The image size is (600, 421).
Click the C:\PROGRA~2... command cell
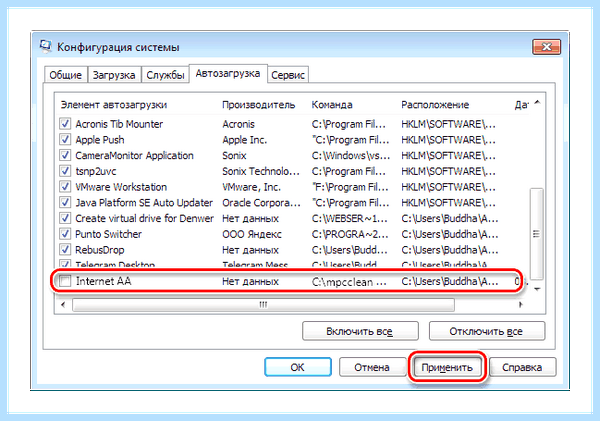(350, 234)
